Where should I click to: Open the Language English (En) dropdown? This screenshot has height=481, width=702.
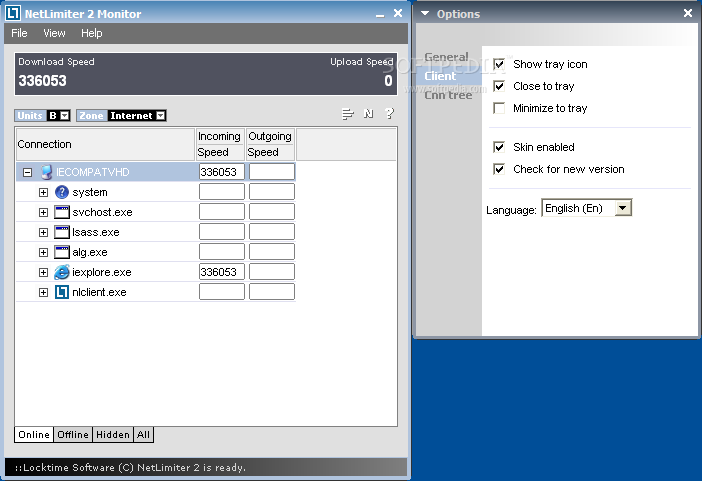[623, 208]
